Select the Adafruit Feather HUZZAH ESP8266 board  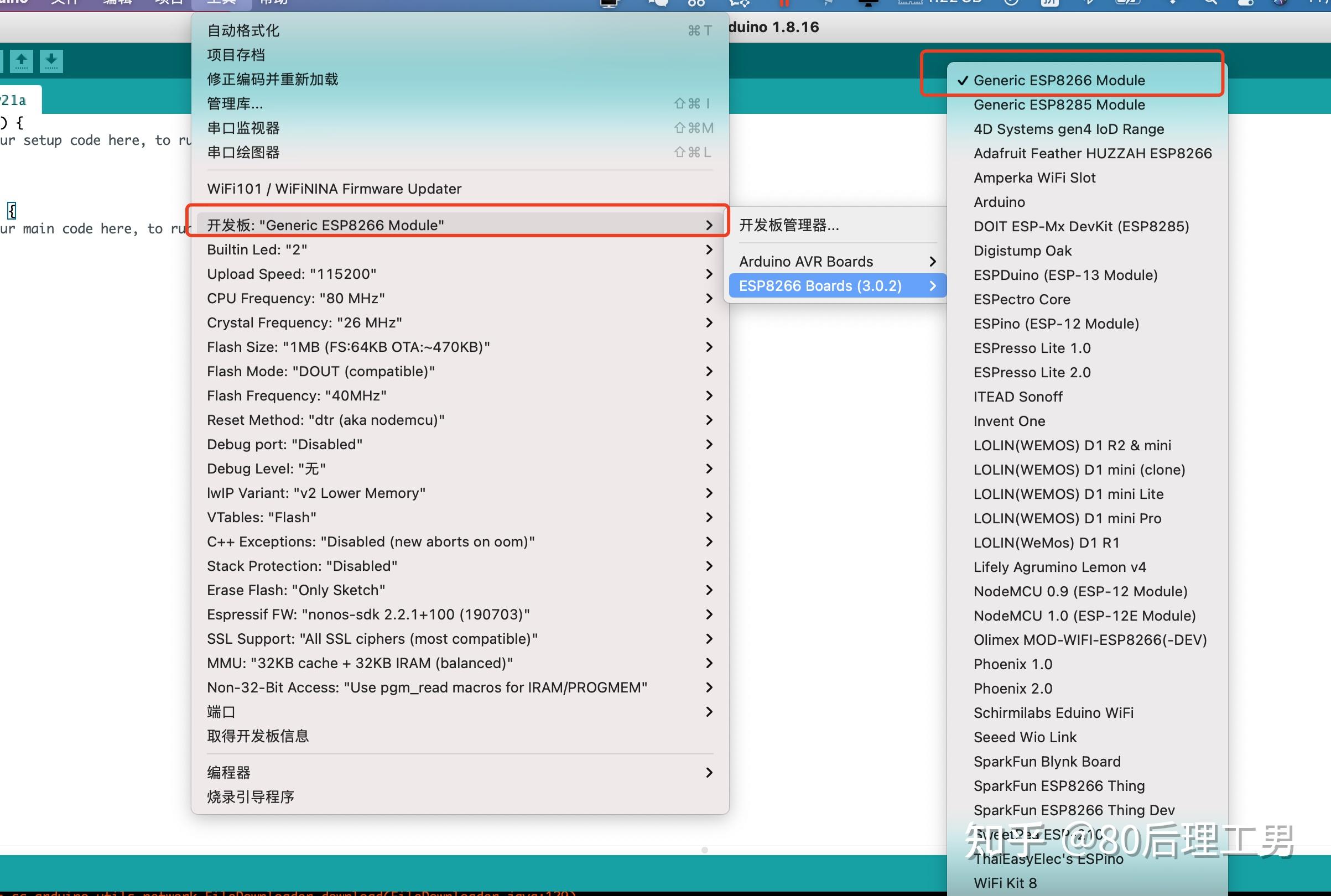pos(1092,153)
